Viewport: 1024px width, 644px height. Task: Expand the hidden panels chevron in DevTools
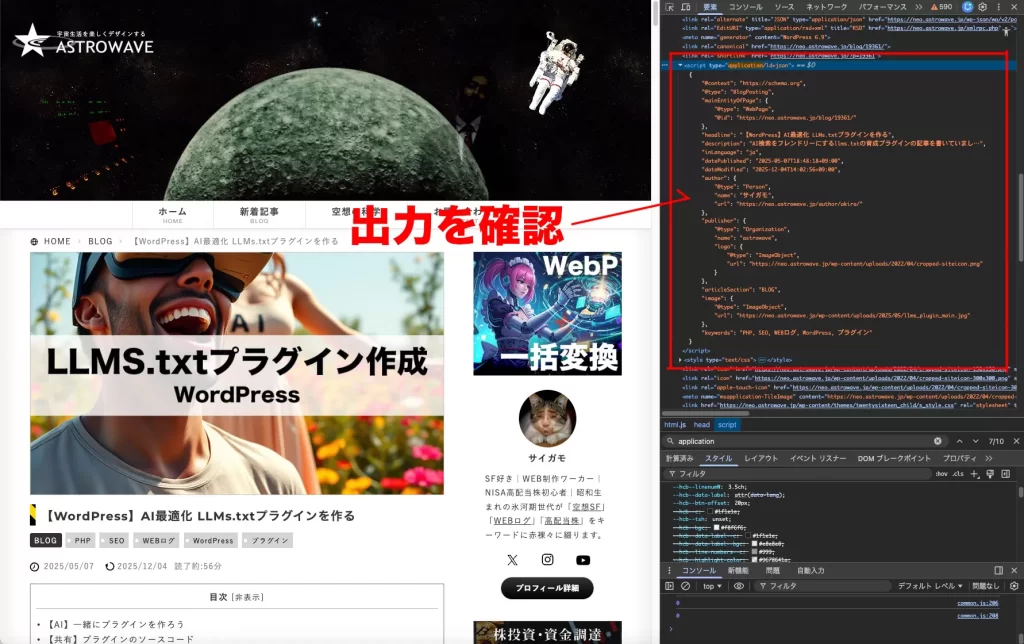[916, 5]
